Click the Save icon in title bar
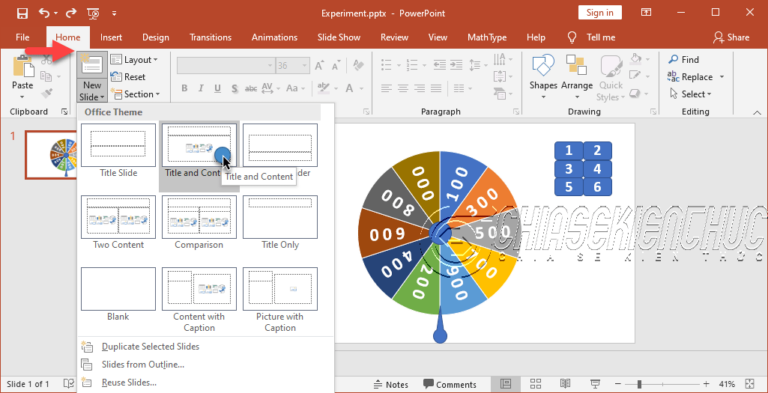The height and width of the screenshot is (393, 768). pos(22,13)
